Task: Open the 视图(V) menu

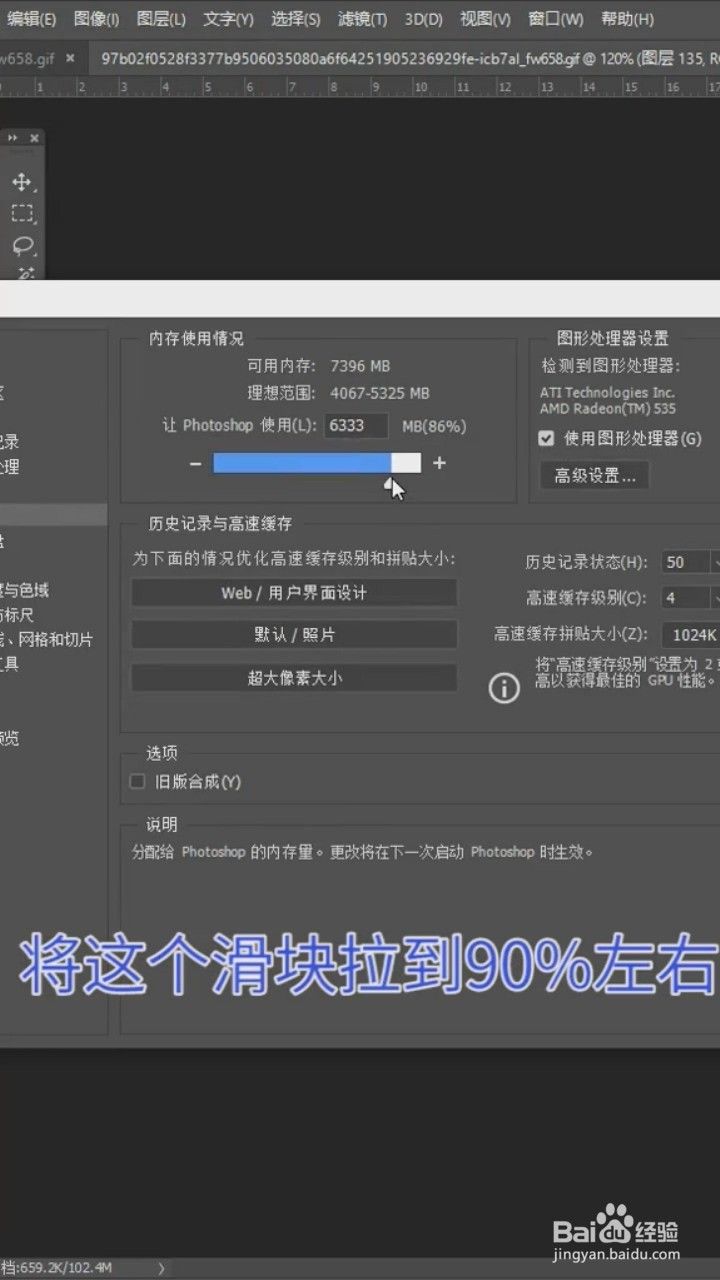Action: pos(485,19)
